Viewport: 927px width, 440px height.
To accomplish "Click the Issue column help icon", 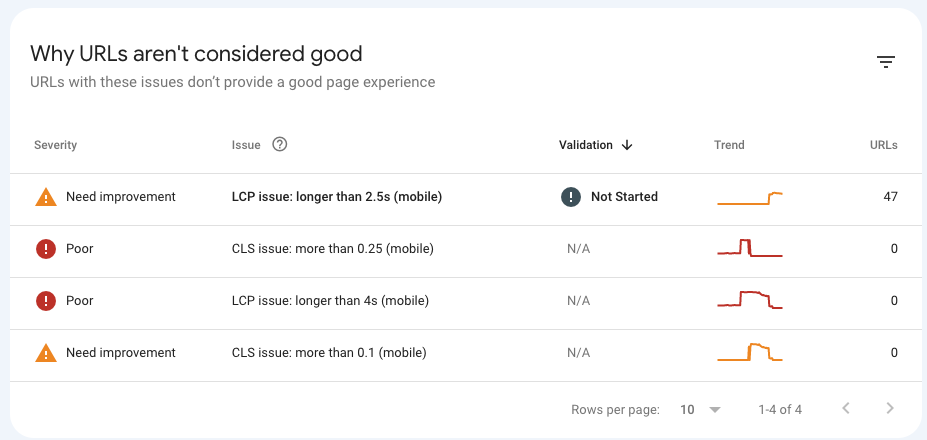I will coord(280,144).
